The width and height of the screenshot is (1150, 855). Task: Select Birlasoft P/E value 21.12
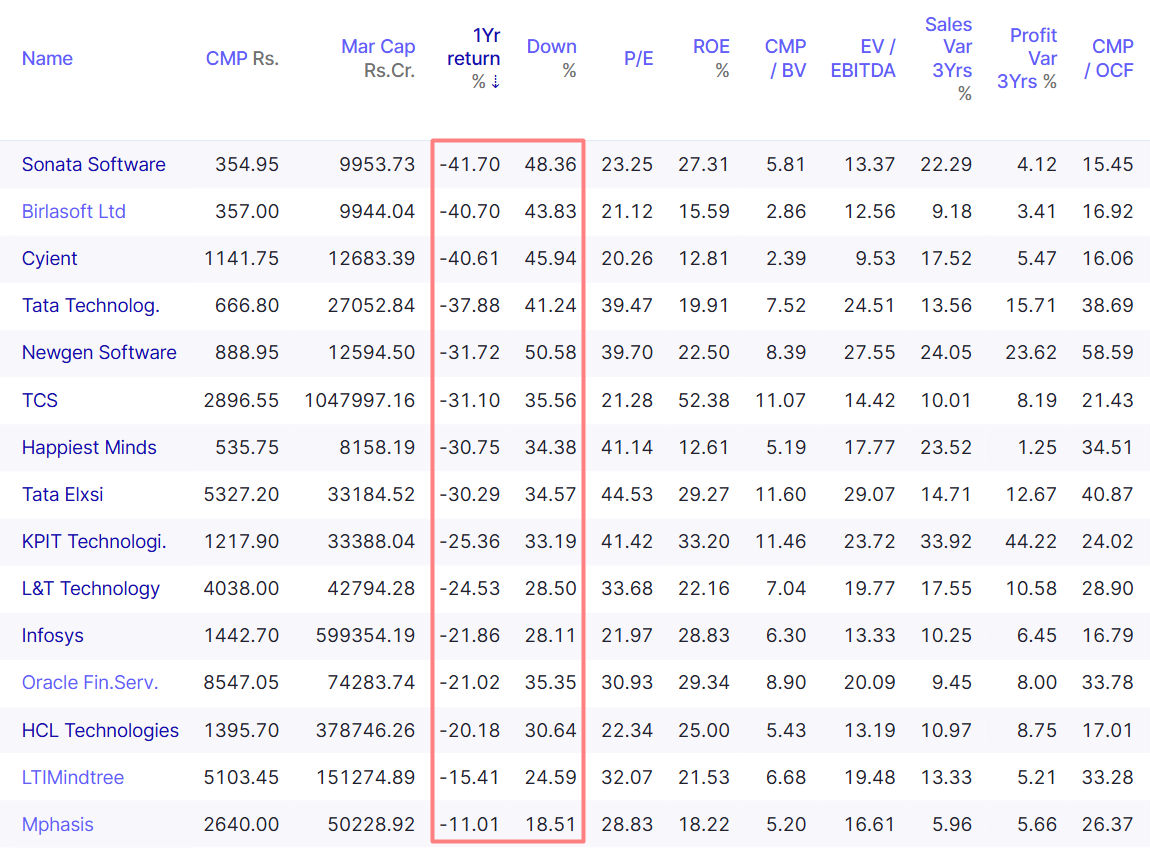click(627, 211)
